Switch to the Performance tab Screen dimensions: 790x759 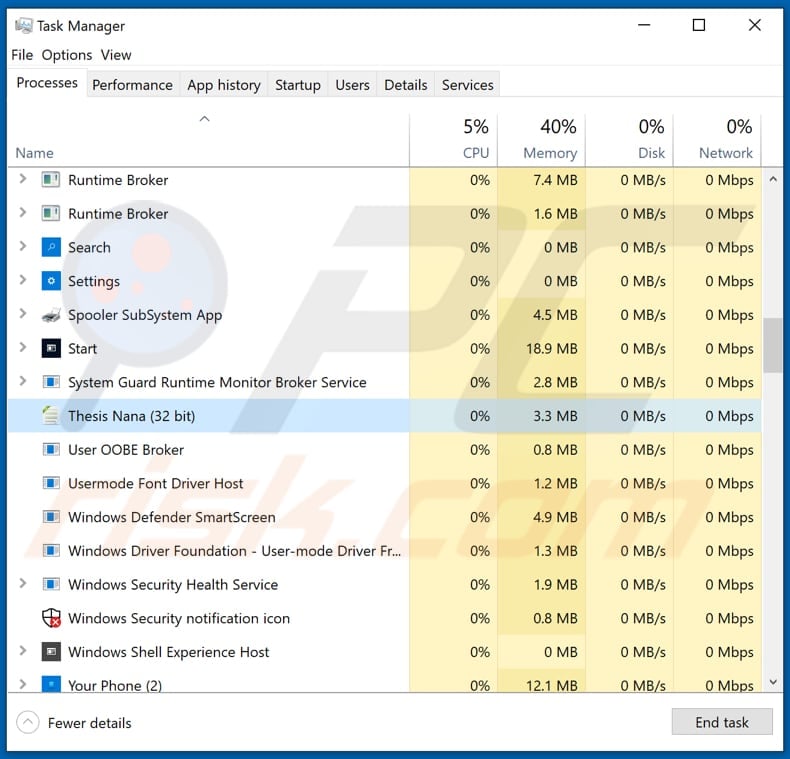133,85
